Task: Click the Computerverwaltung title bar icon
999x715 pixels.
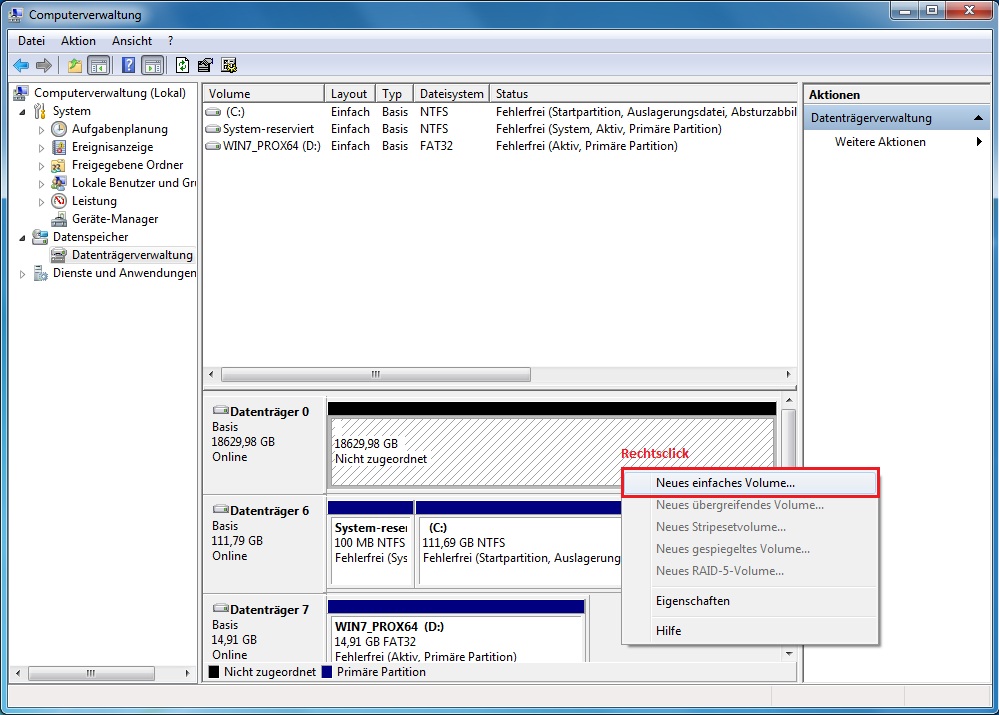Action: 16,14
